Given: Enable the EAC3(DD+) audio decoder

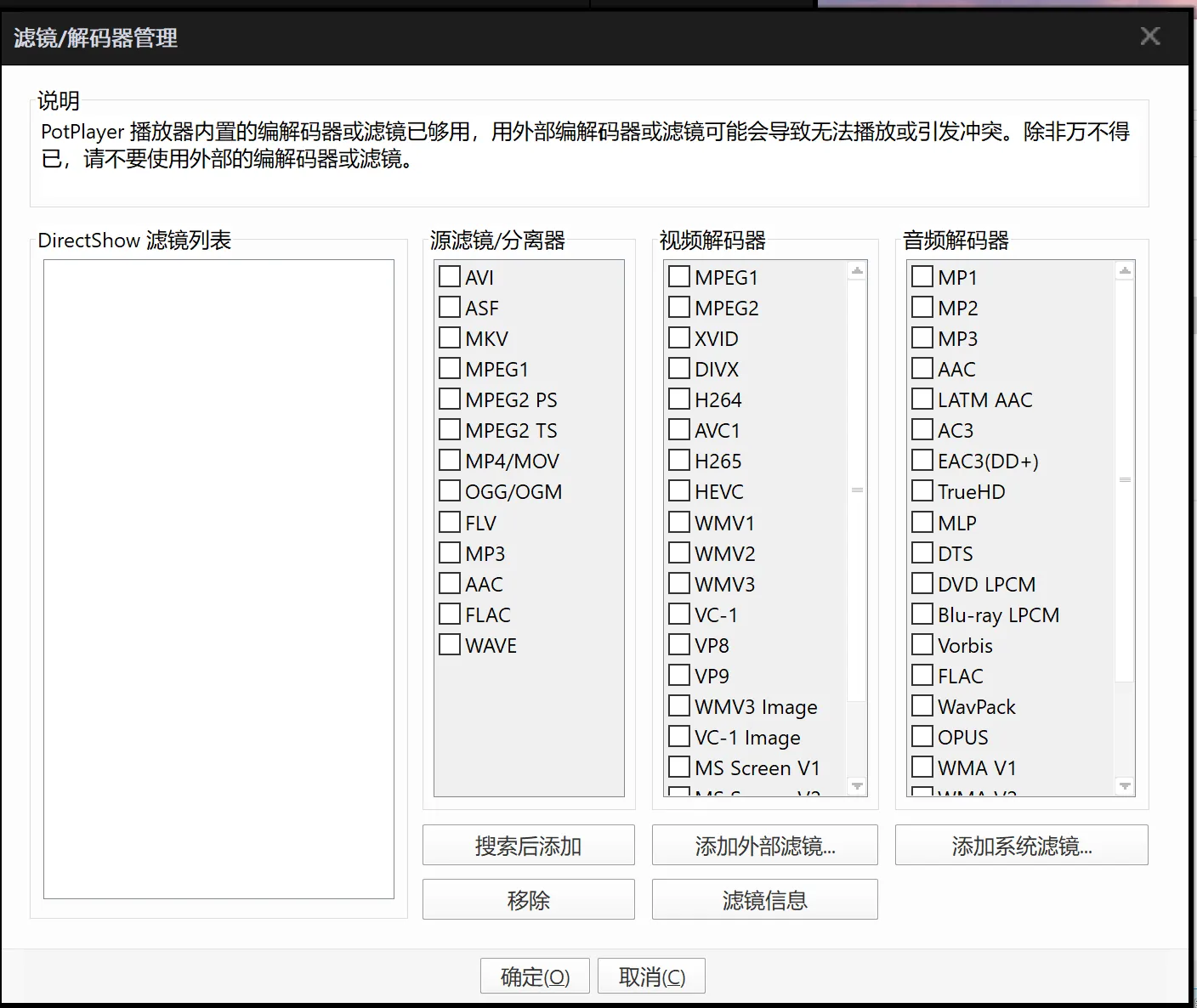Looking at the screenshot, I should [x=922, y=460].
